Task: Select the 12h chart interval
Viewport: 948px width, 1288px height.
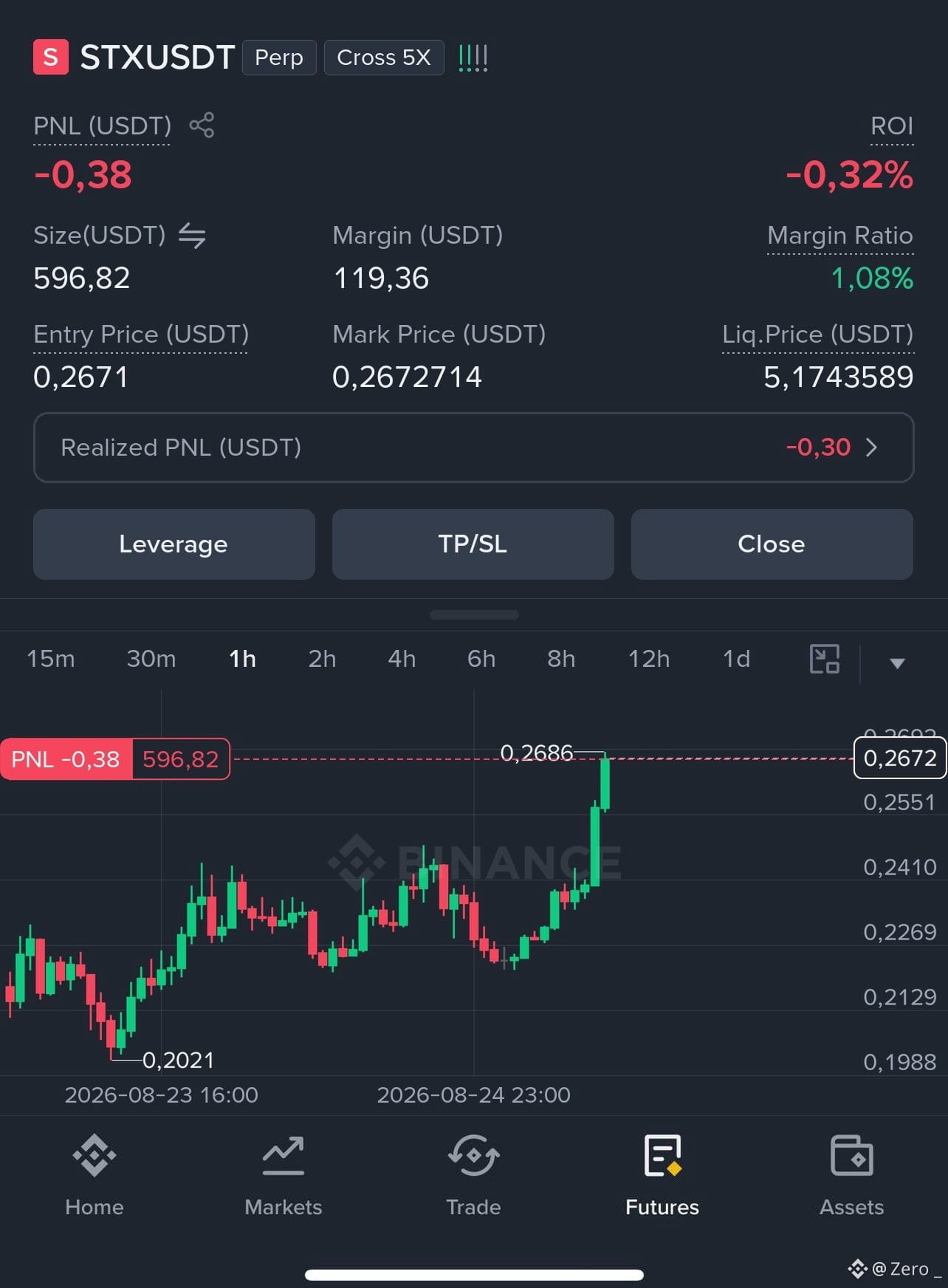Action: (x=649, y=659)
